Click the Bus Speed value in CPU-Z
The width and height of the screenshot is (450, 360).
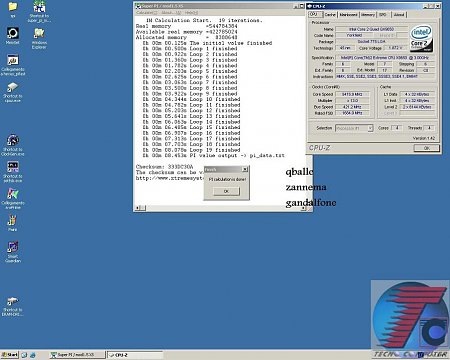352,107
